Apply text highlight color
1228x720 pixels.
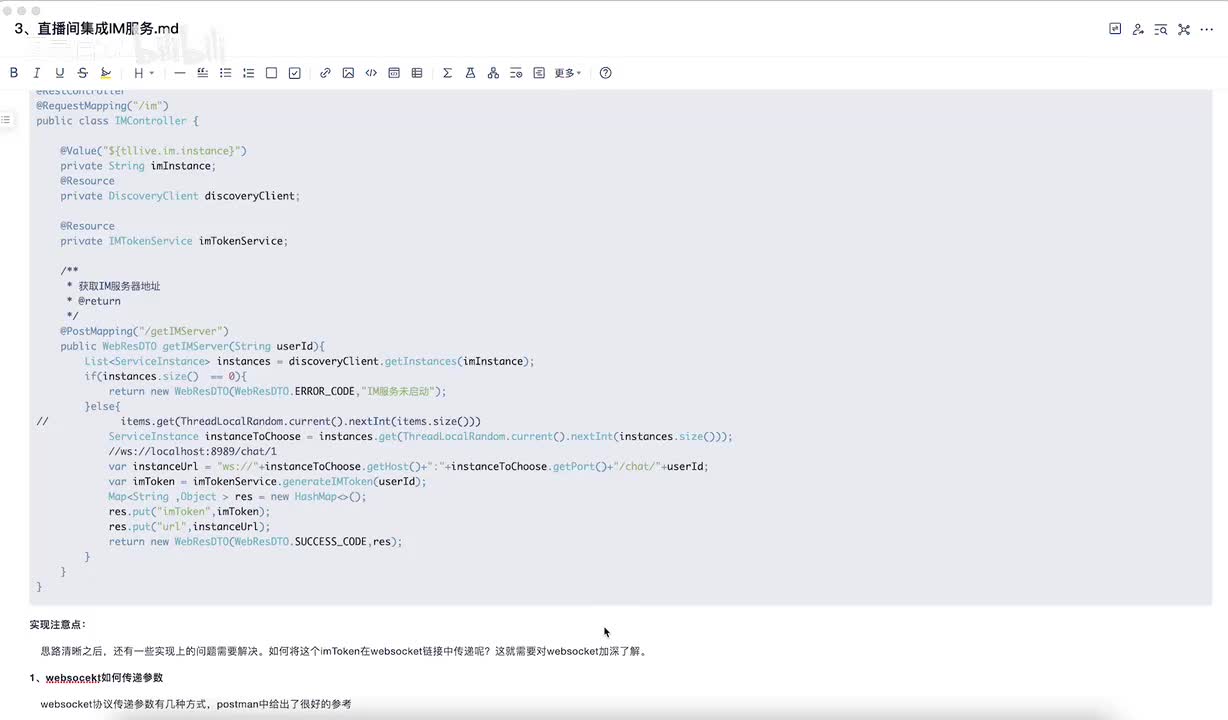(x=106, y=73)
